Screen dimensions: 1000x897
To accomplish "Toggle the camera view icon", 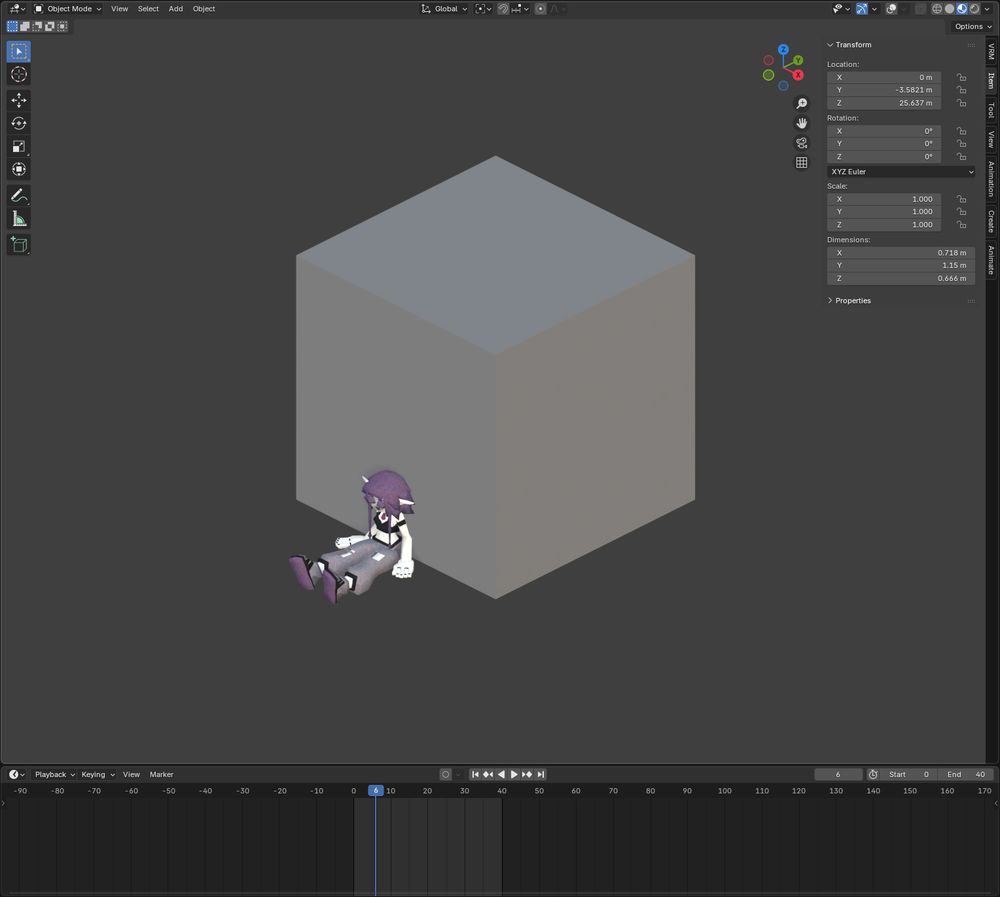I will coord(802,143).
